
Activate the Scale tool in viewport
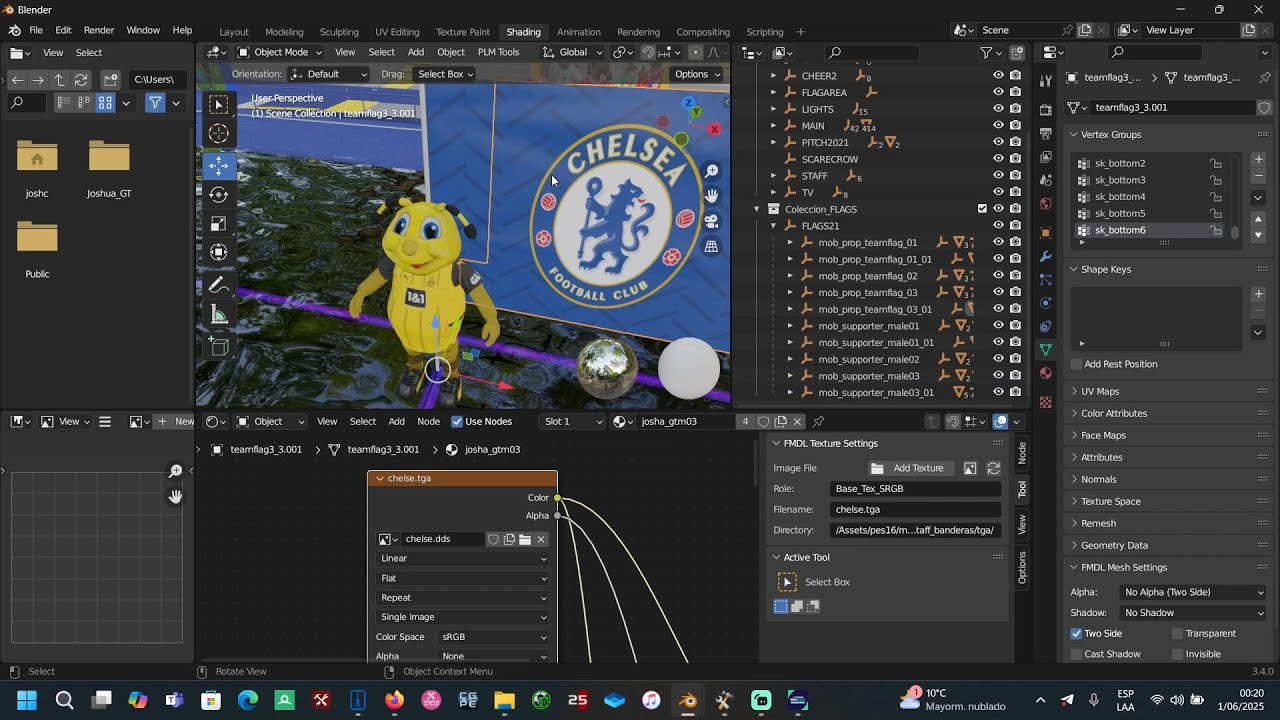coord(219,224)
